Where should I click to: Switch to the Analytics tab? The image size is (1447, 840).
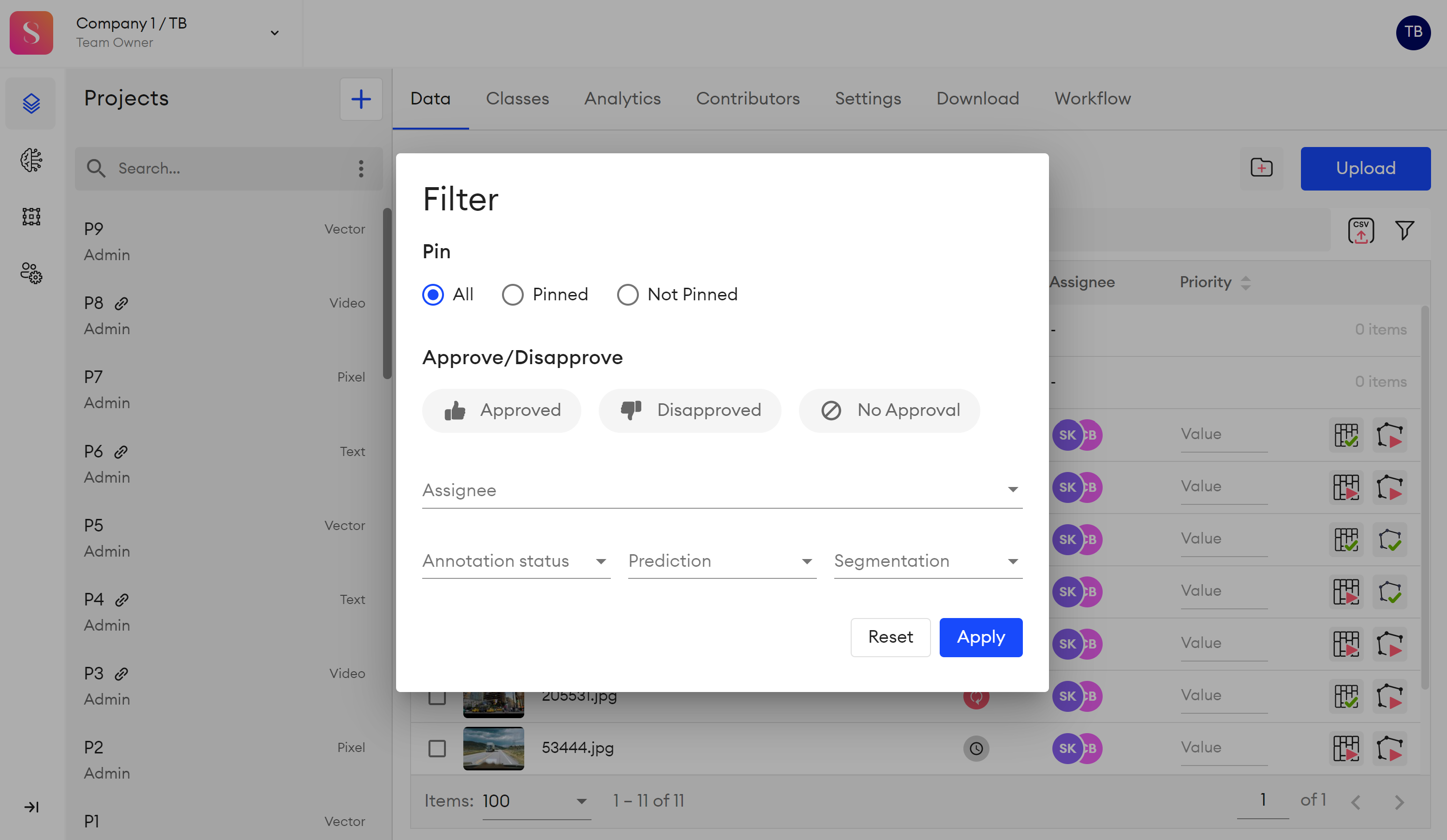622,99
